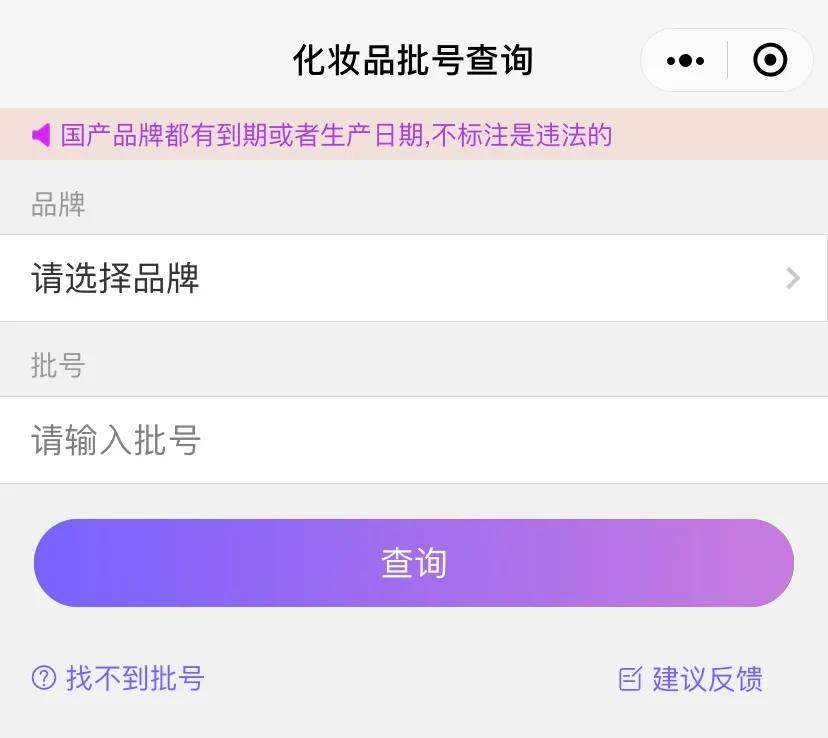Open the 找不到批号 help link
The height and width of the screenshot is (738, 828).
pyautogui.click(x=135, y=678)
